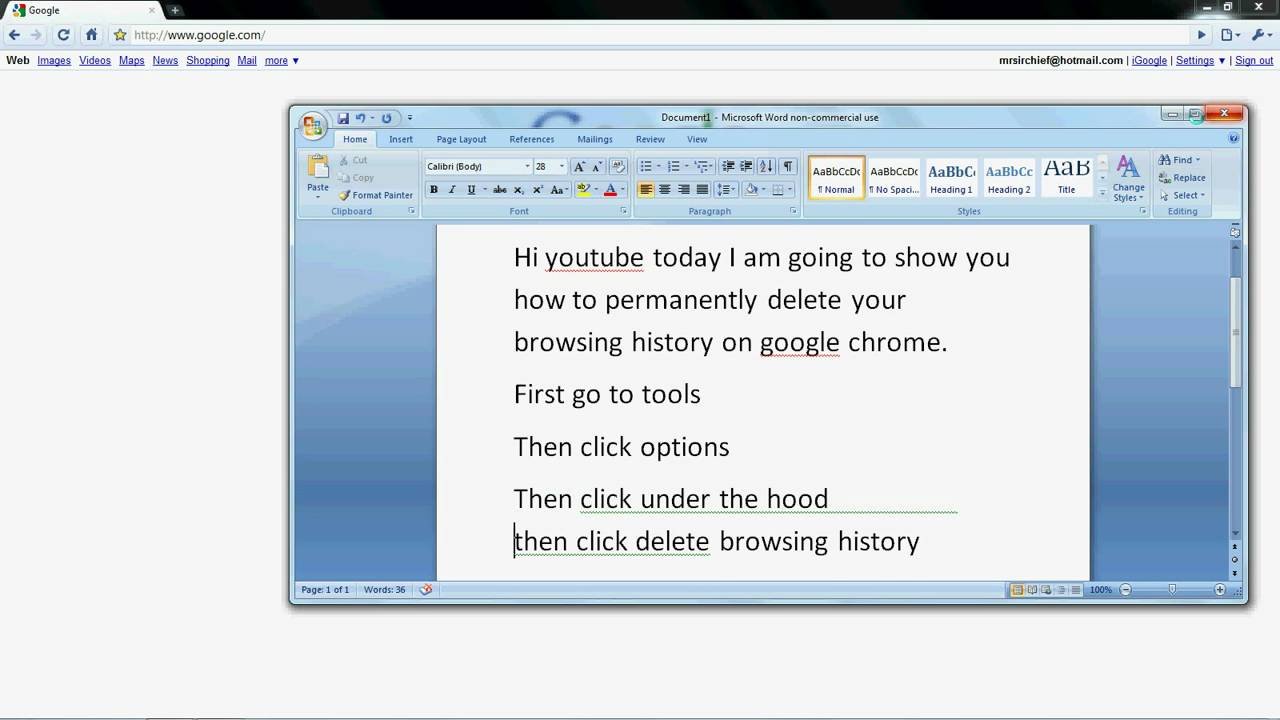
Task: Toggle italic formatting
Action: pyautogui.click(x=451, y=189)
